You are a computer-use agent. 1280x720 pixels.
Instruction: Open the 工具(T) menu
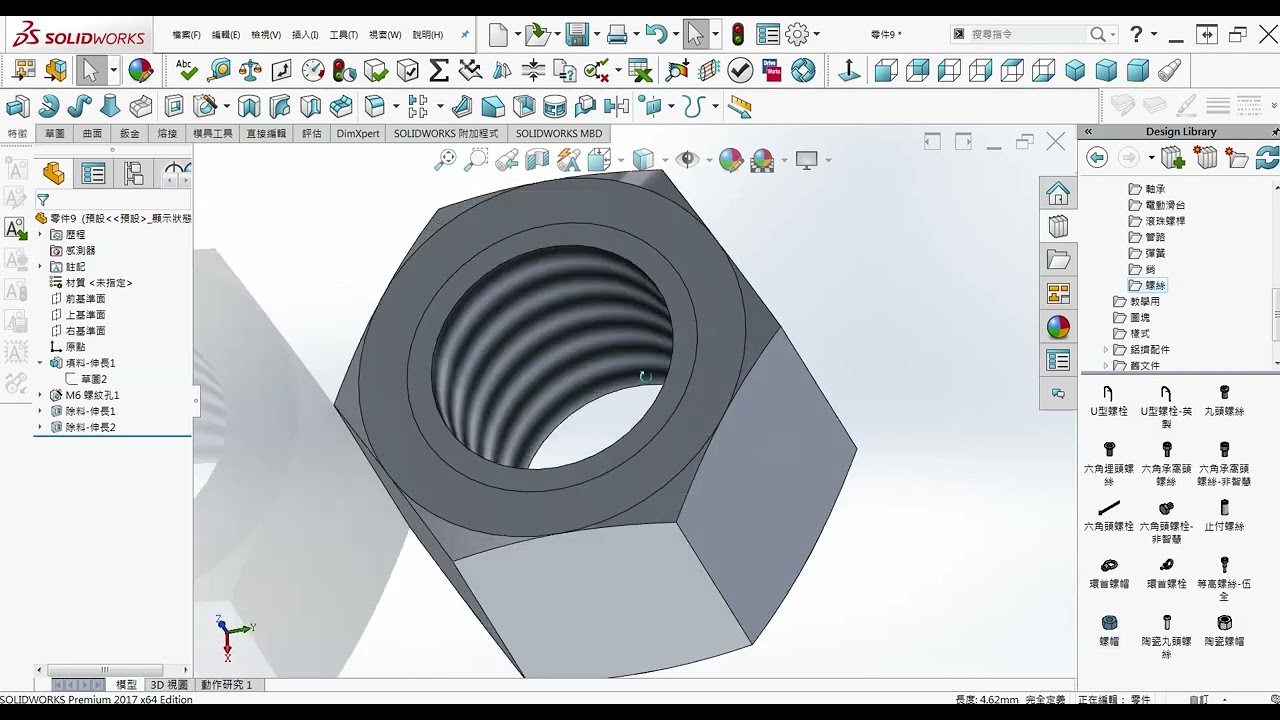click(343, 34)
